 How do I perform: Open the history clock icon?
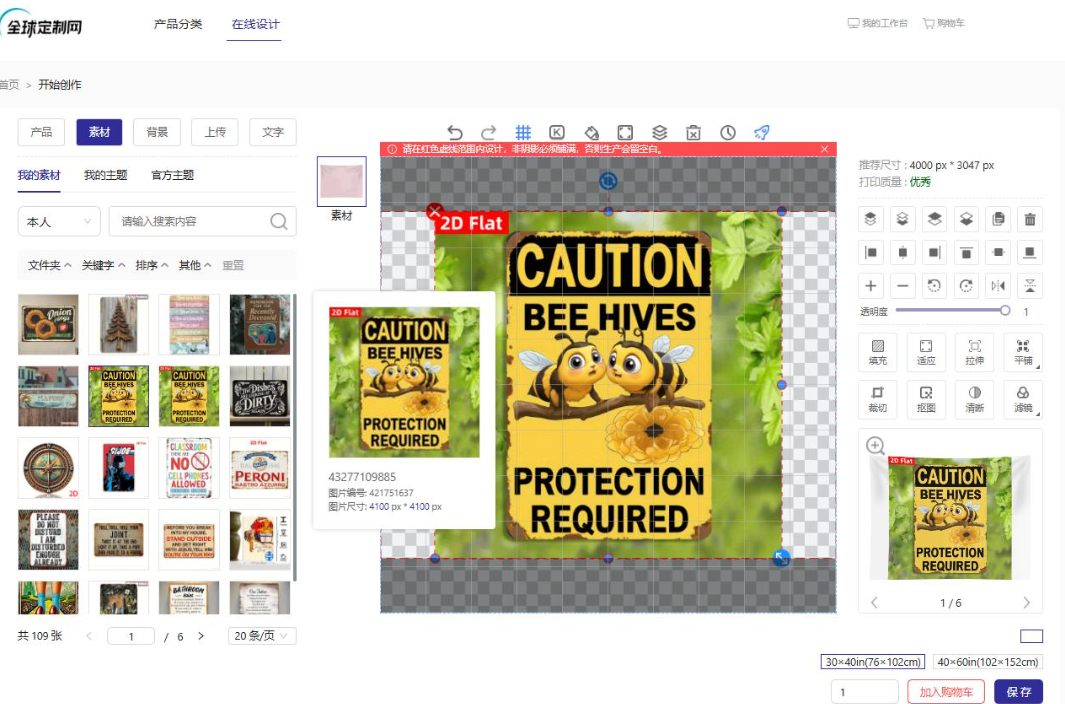(x=727, y=133)
